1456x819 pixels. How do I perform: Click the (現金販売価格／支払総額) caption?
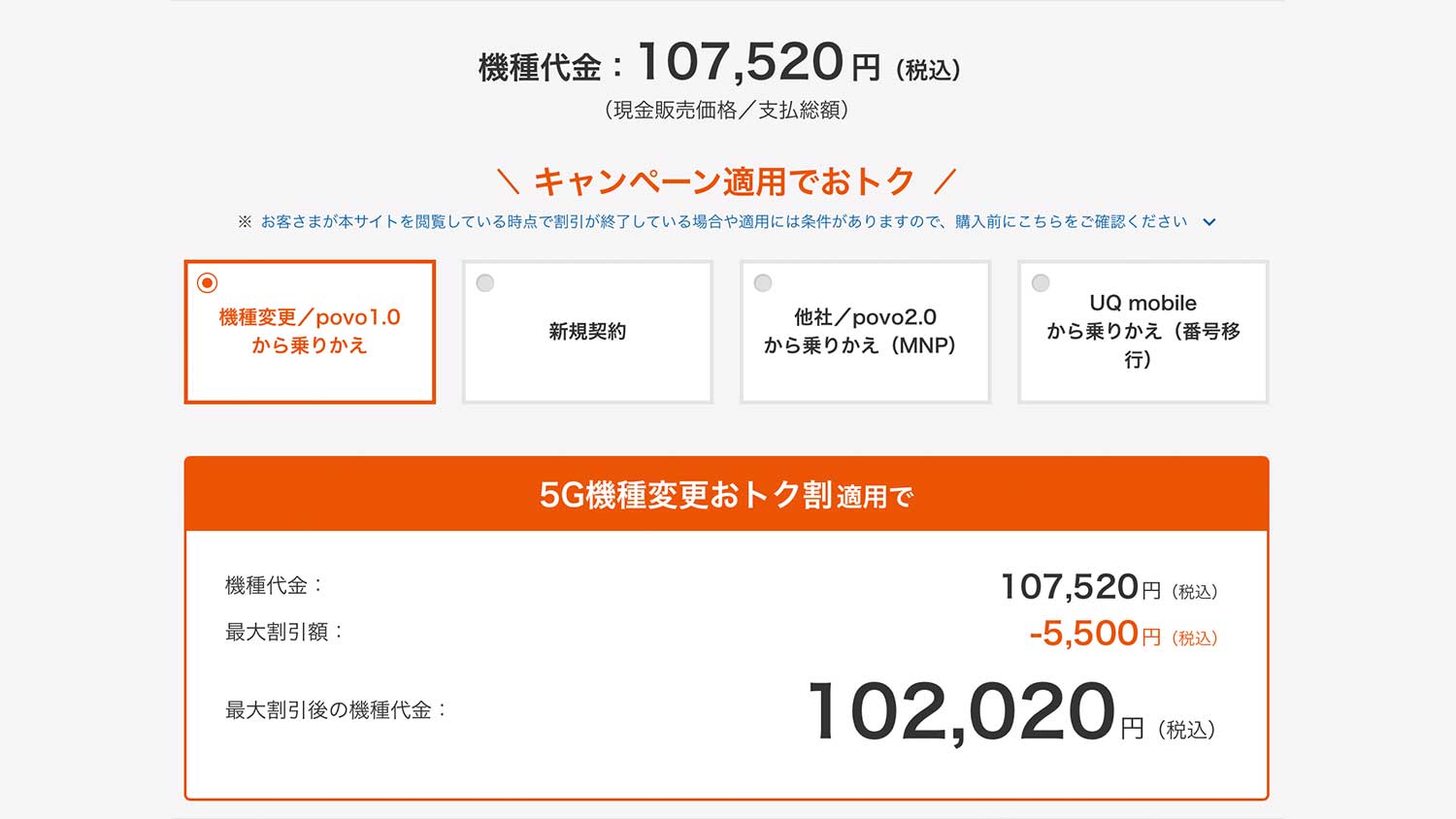[x=726, y=111]
